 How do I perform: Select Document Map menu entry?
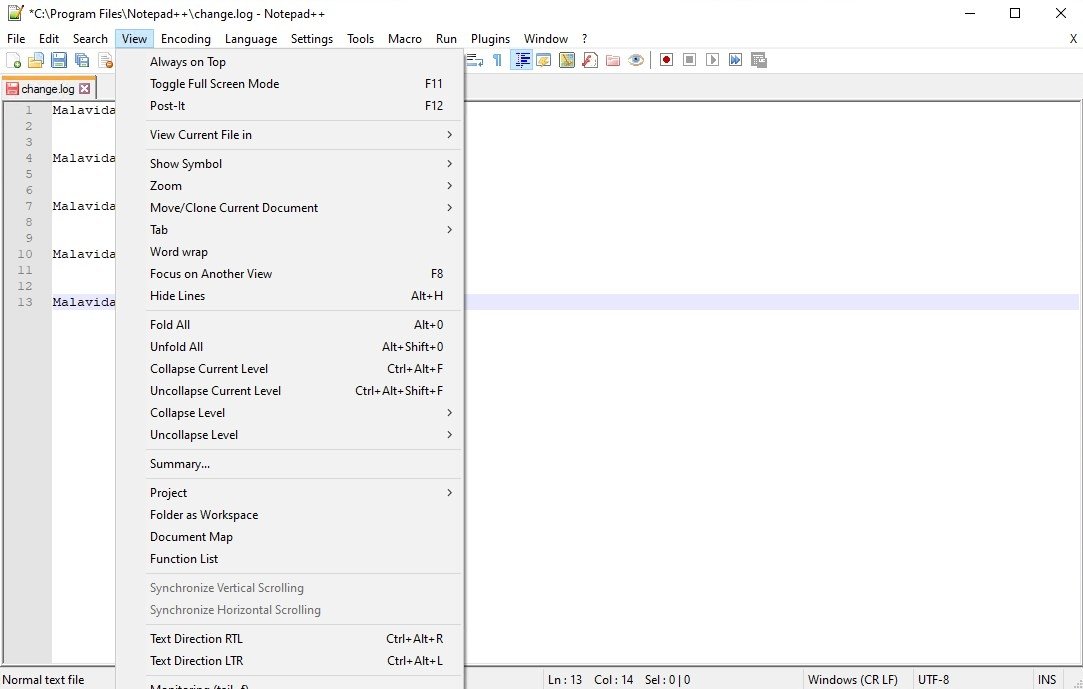point(289,537)
